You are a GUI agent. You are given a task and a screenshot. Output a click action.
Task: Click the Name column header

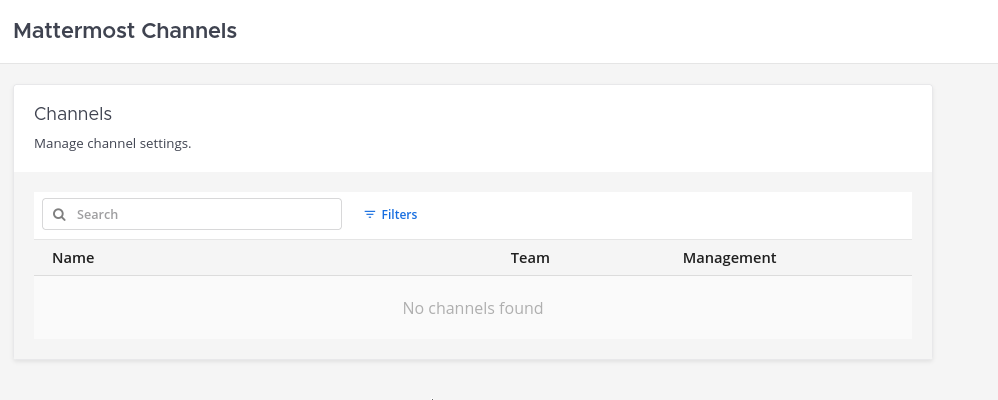pos(73,258)
